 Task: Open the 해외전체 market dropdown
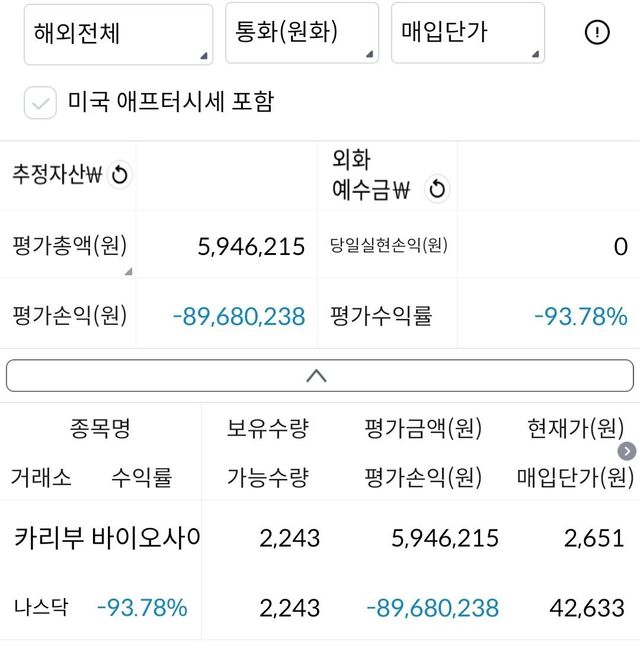[118, 33]
